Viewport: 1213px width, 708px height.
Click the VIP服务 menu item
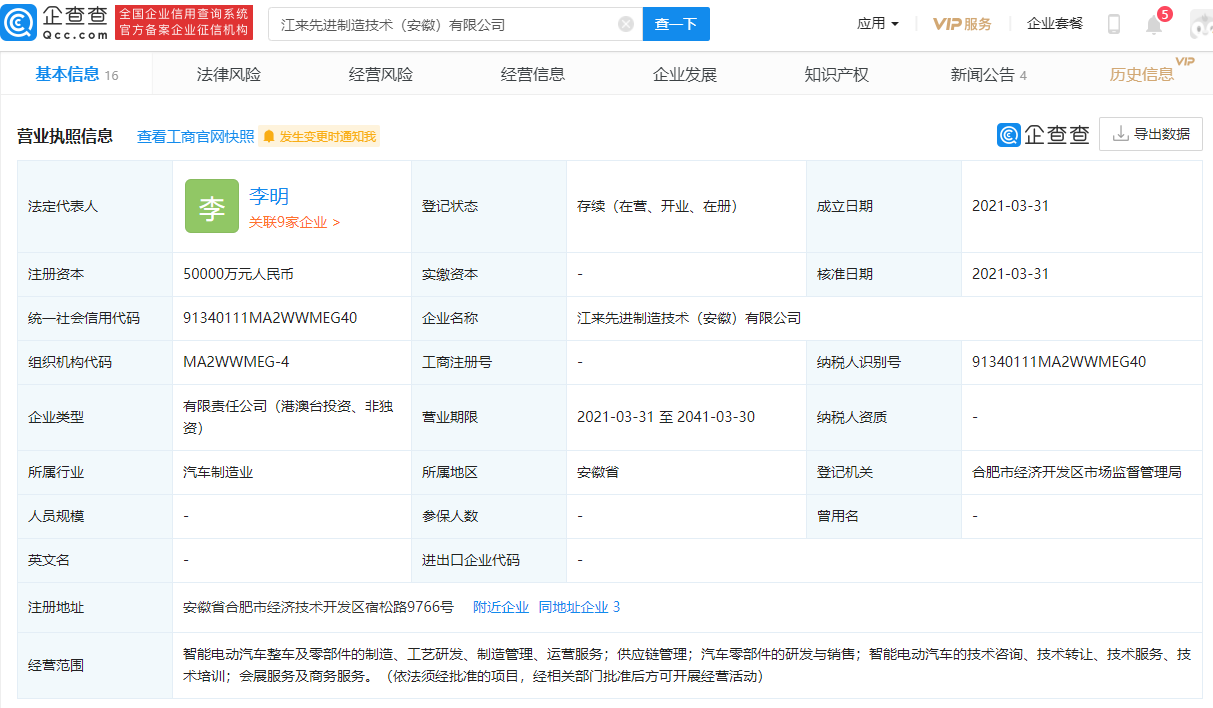click(x=960, y=22)
